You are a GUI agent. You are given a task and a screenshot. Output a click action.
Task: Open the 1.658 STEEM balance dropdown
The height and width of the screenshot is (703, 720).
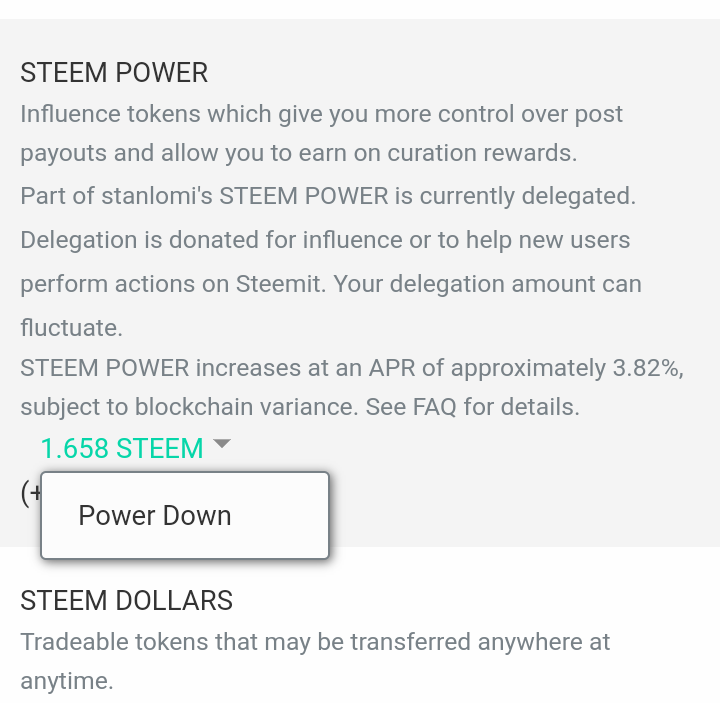121,448
